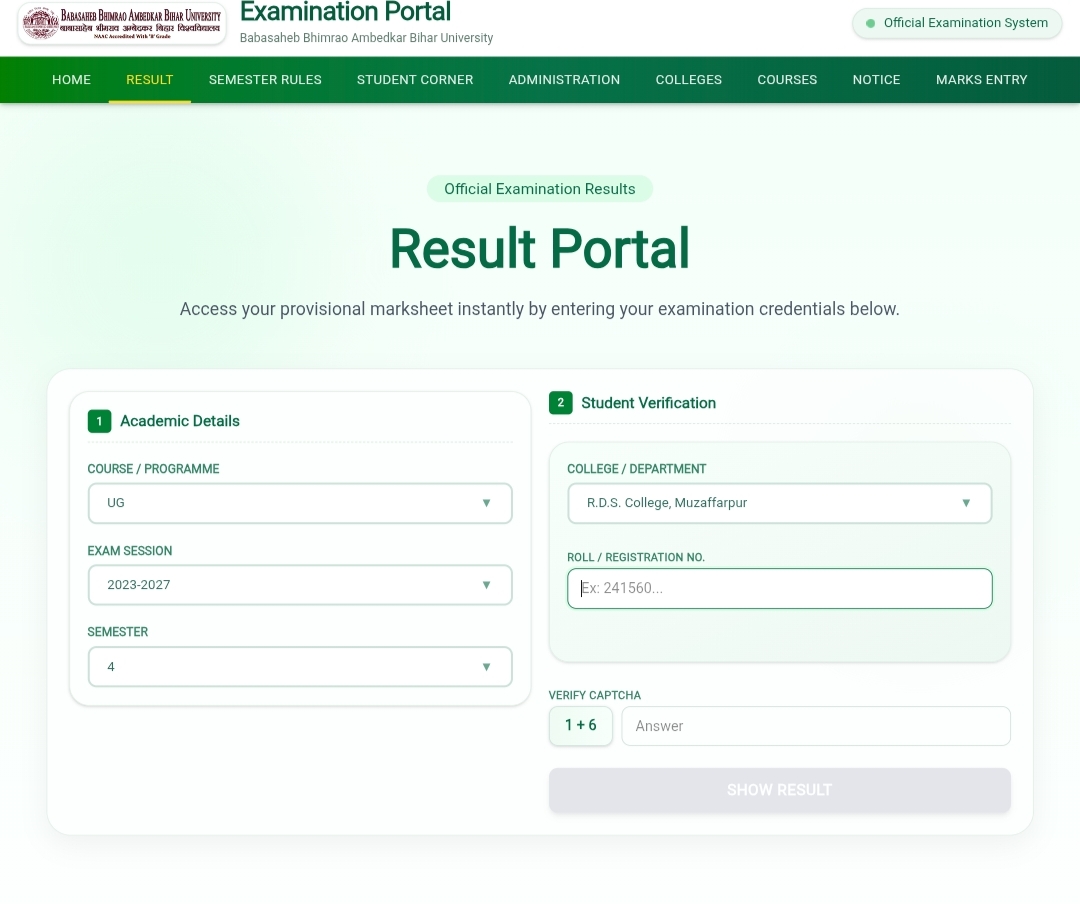
Task: Focus the Roll / Registration No. field
Action: pyautogui.click(x=780, y=588)
